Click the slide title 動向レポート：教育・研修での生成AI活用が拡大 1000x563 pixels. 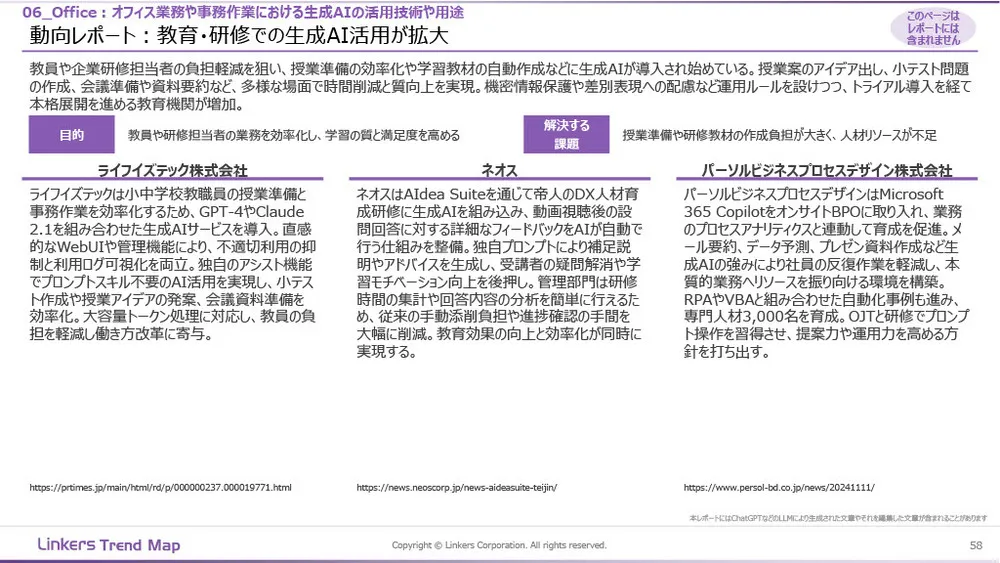tap(239, 36)
